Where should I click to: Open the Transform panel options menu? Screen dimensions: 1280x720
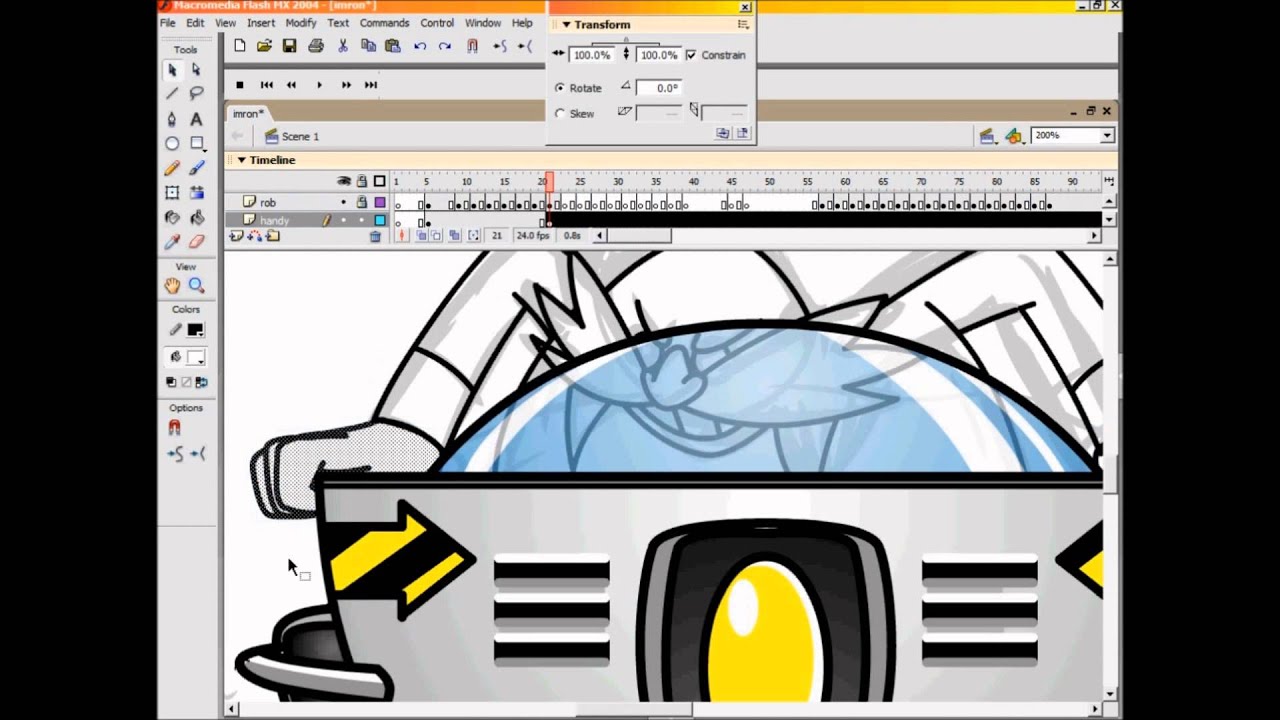pyautogui.click(x=743, y=24)
